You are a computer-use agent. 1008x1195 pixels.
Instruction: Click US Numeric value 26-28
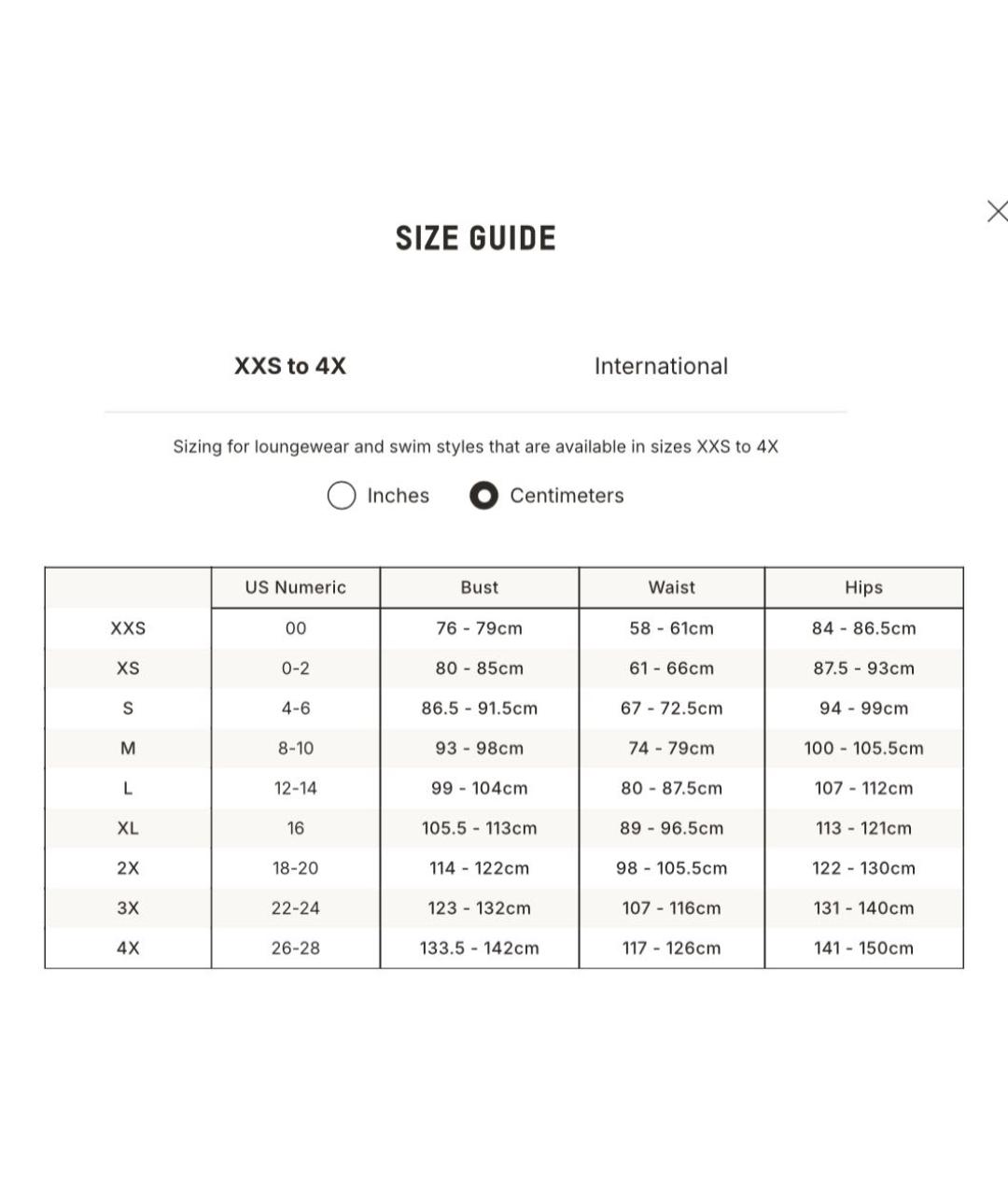[295, 948]
